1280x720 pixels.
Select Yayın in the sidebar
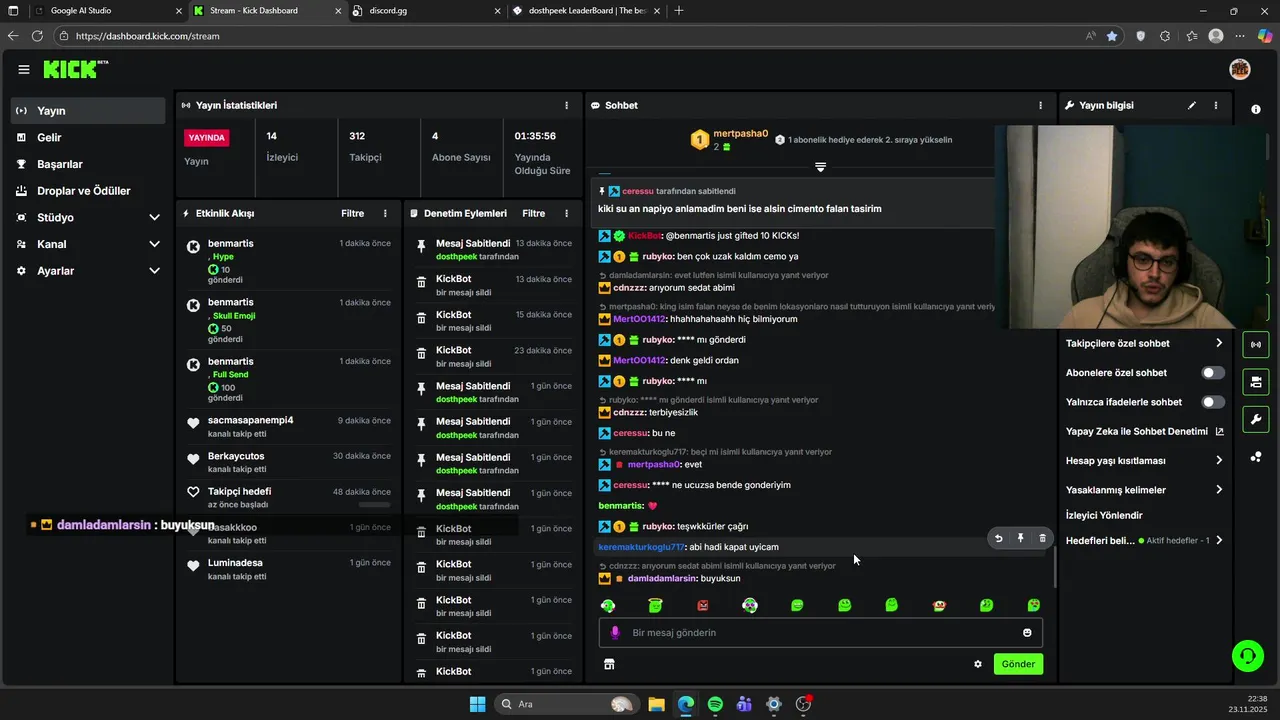(x=88, y=111)
